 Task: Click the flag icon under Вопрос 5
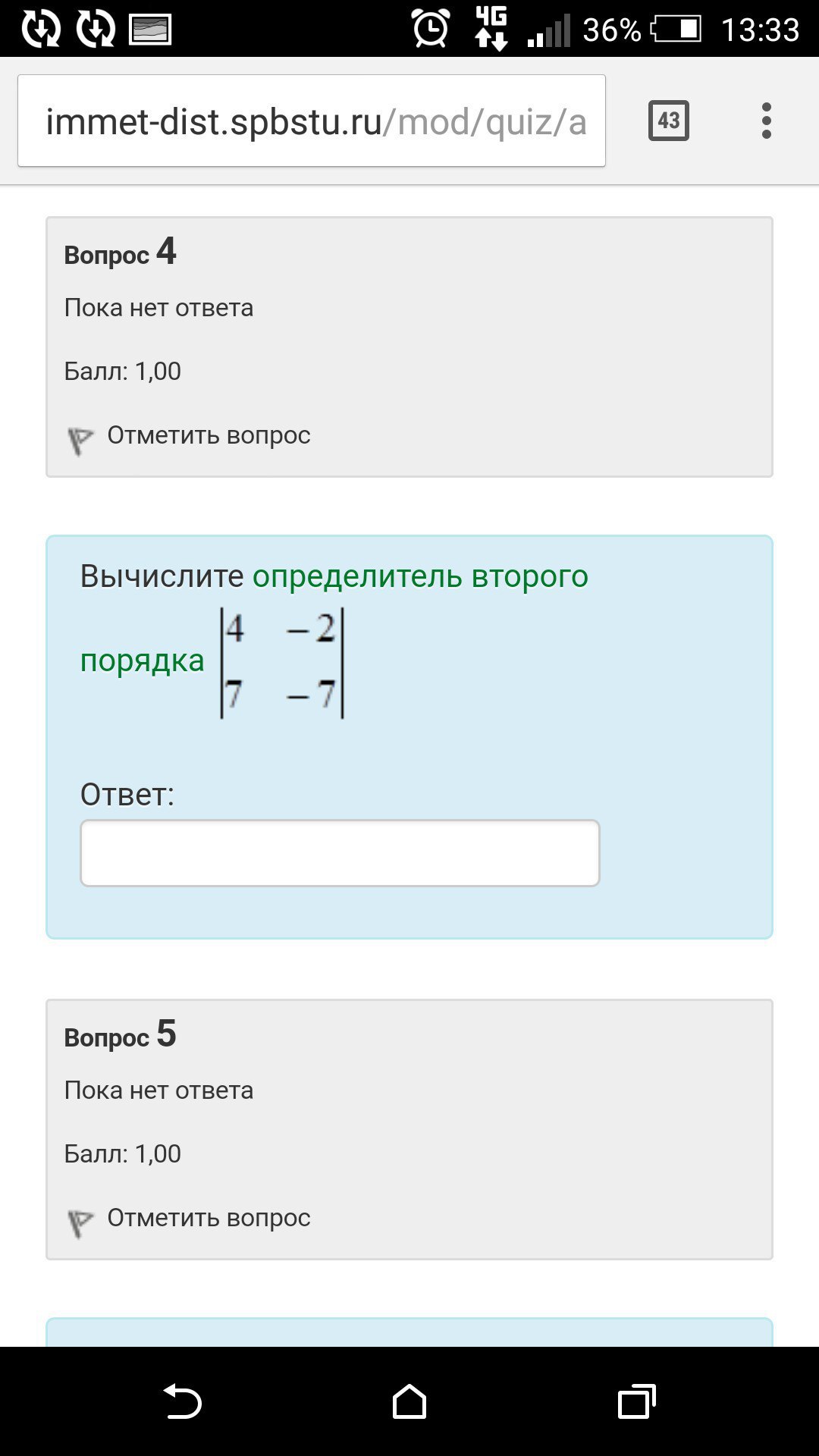click(80, 1222)
